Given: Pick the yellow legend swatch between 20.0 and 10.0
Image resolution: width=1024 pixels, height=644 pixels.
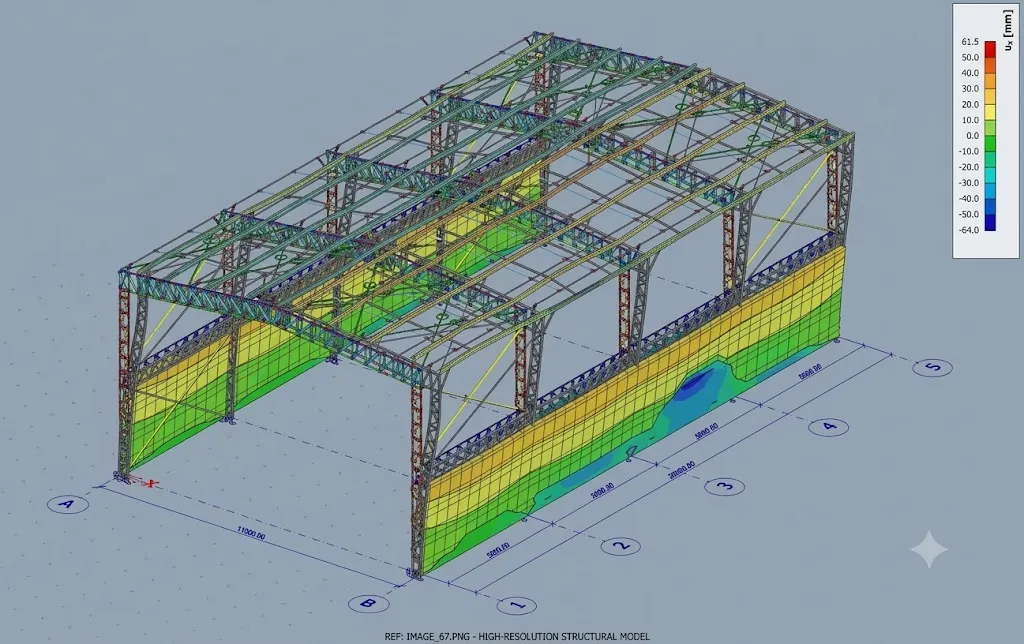Looking at the screenshot, I should coord(990,112).
